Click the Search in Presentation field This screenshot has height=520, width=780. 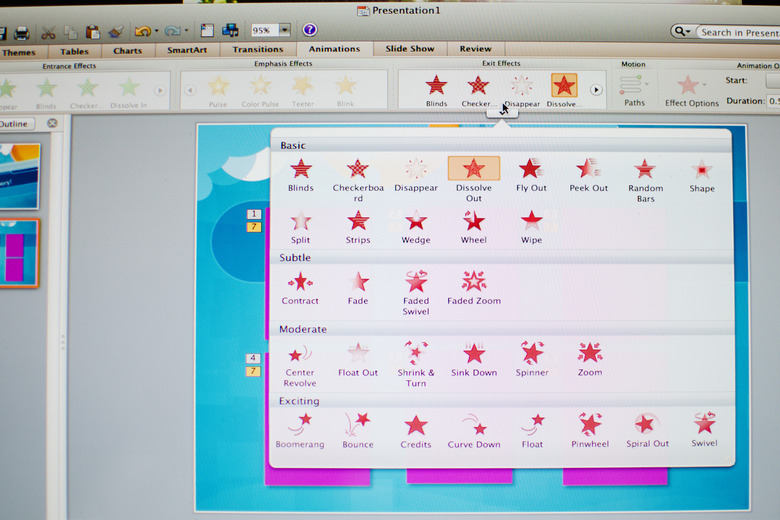(738, 32)
